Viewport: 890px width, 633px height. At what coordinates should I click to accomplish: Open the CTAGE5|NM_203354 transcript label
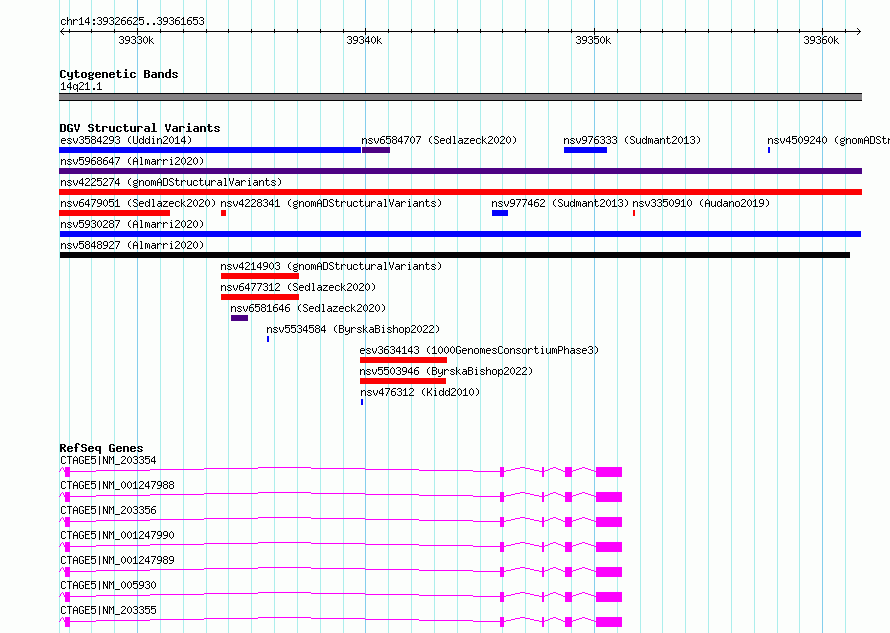click(x=108, y=460)
